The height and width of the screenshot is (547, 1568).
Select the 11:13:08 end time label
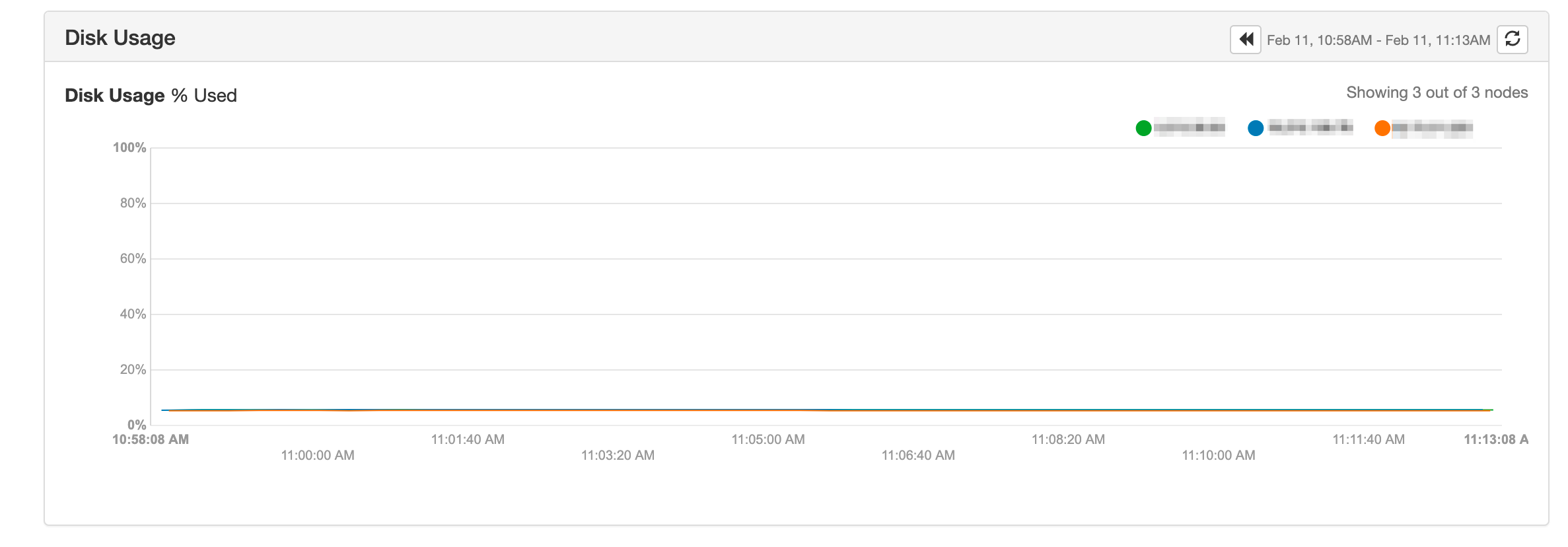(x=1496, y=439)
